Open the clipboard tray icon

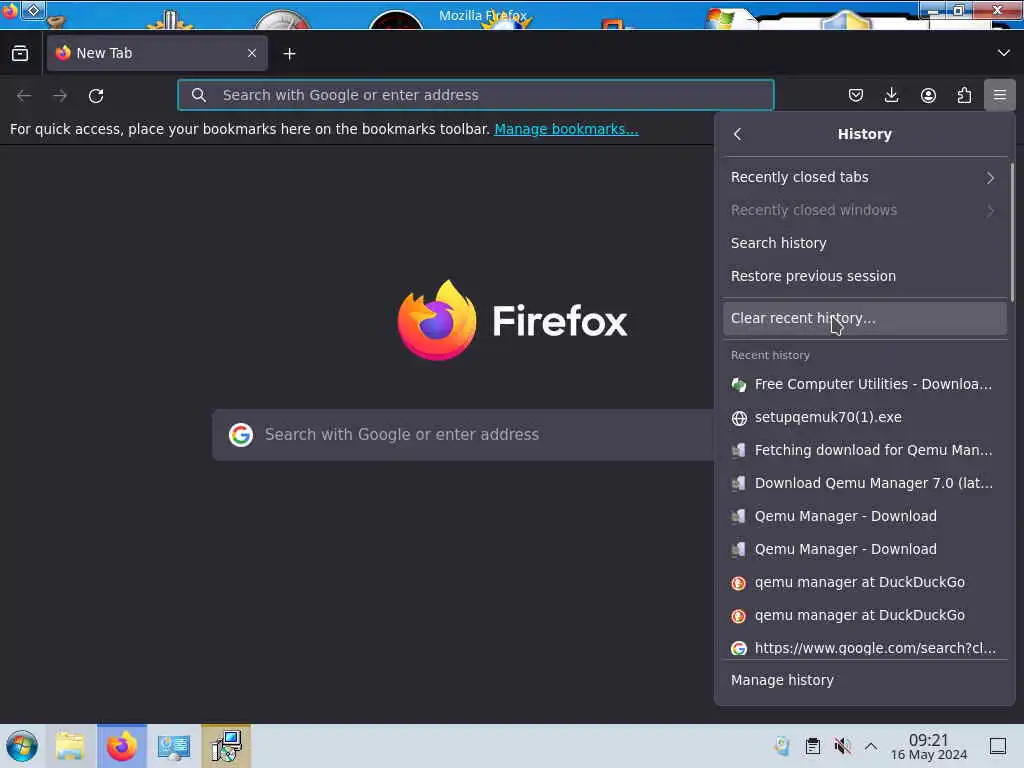pyautogui.click(x=812, y=746)
